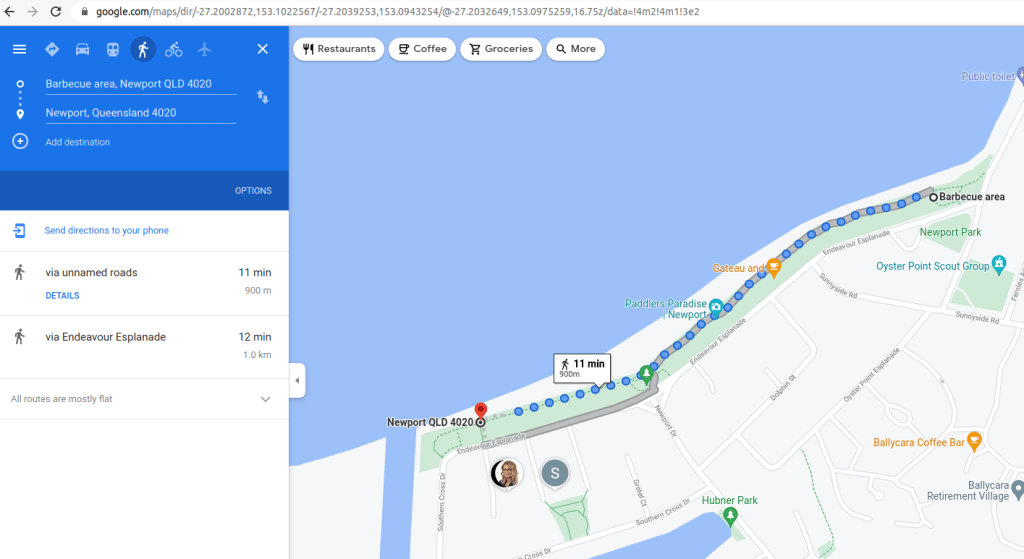
Task: Open DETAILS for unnamed roads route
Action: (62, 296)
